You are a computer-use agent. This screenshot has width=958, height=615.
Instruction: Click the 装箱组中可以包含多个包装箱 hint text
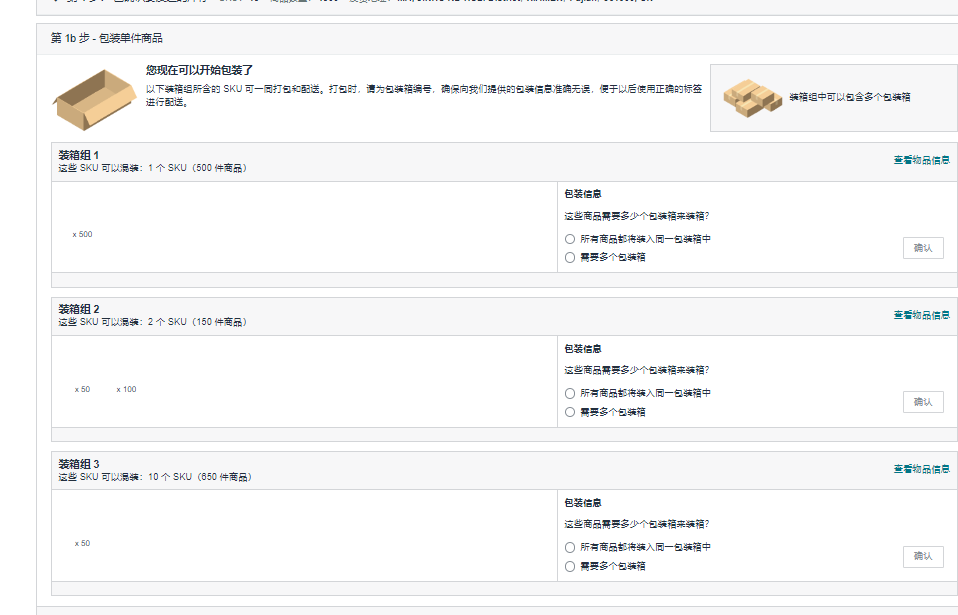[x=850, y=97]
